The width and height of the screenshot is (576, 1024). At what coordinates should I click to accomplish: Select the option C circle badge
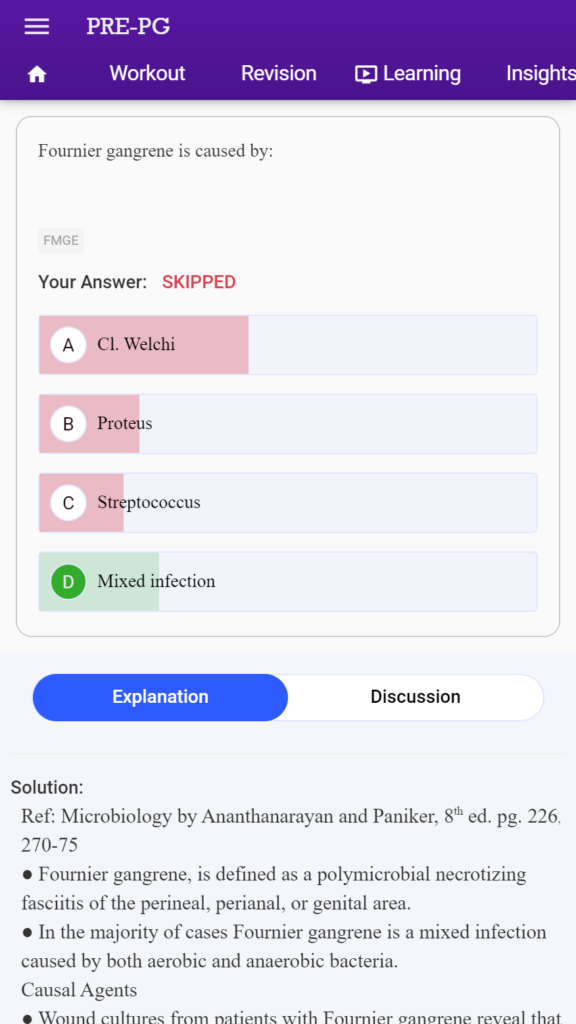pyautogui.click(x=68, y=503)
